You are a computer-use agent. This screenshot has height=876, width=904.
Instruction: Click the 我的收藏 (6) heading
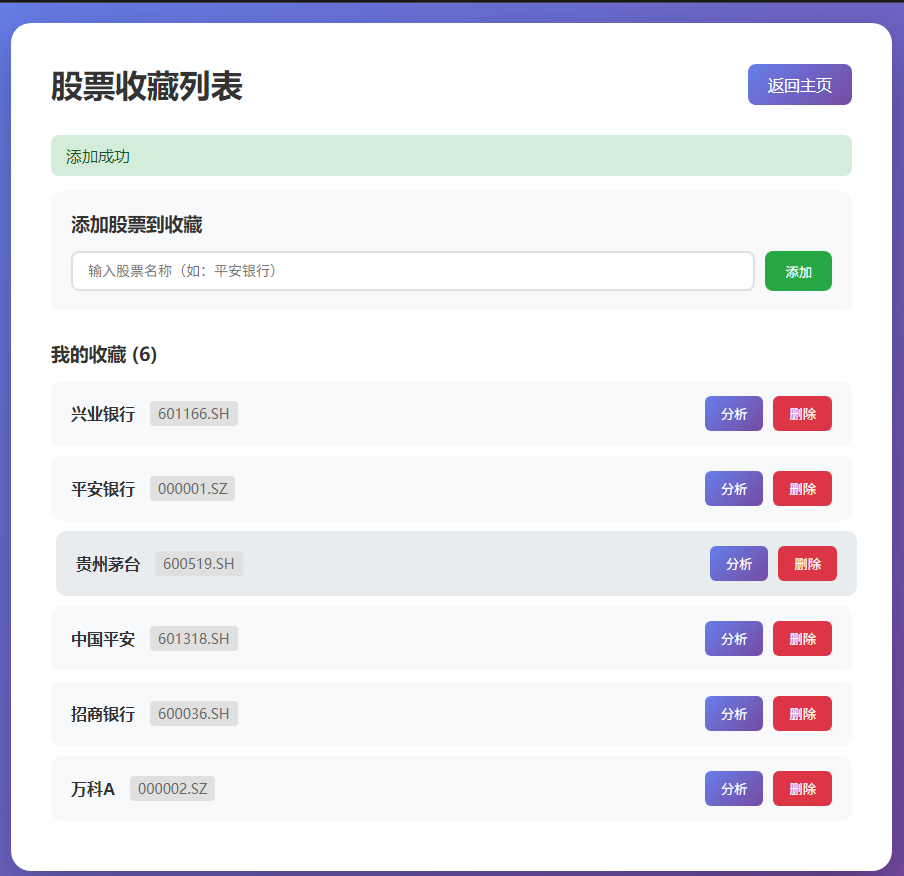(x=104, y=354)
